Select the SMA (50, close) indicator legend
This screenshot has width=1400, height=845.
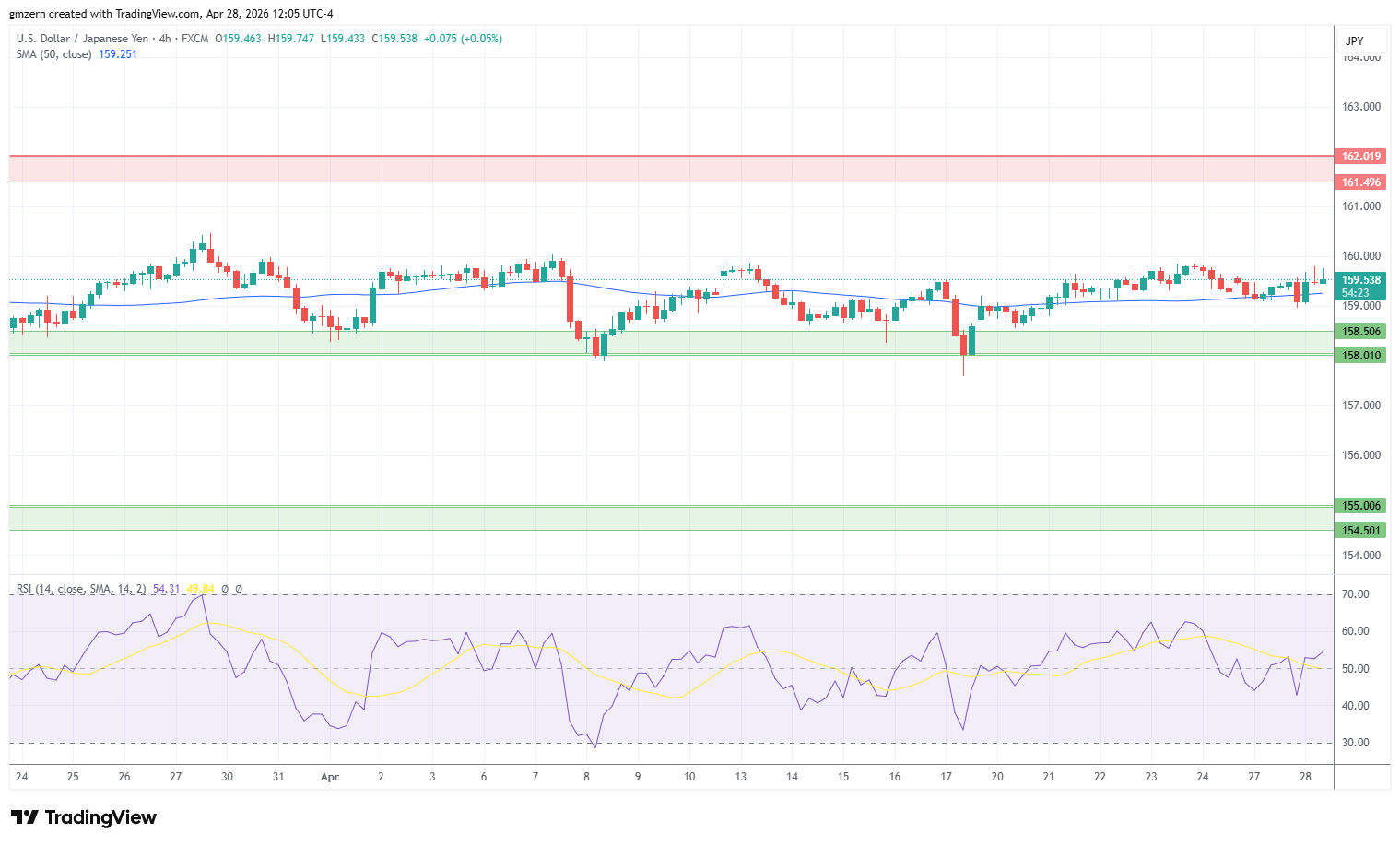[53, 54]
